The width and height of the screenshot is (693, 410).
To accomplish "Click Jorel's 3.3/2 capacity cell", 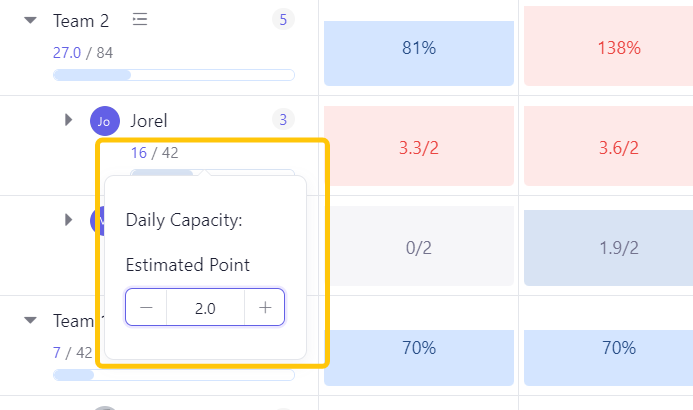I will [419, 148].
